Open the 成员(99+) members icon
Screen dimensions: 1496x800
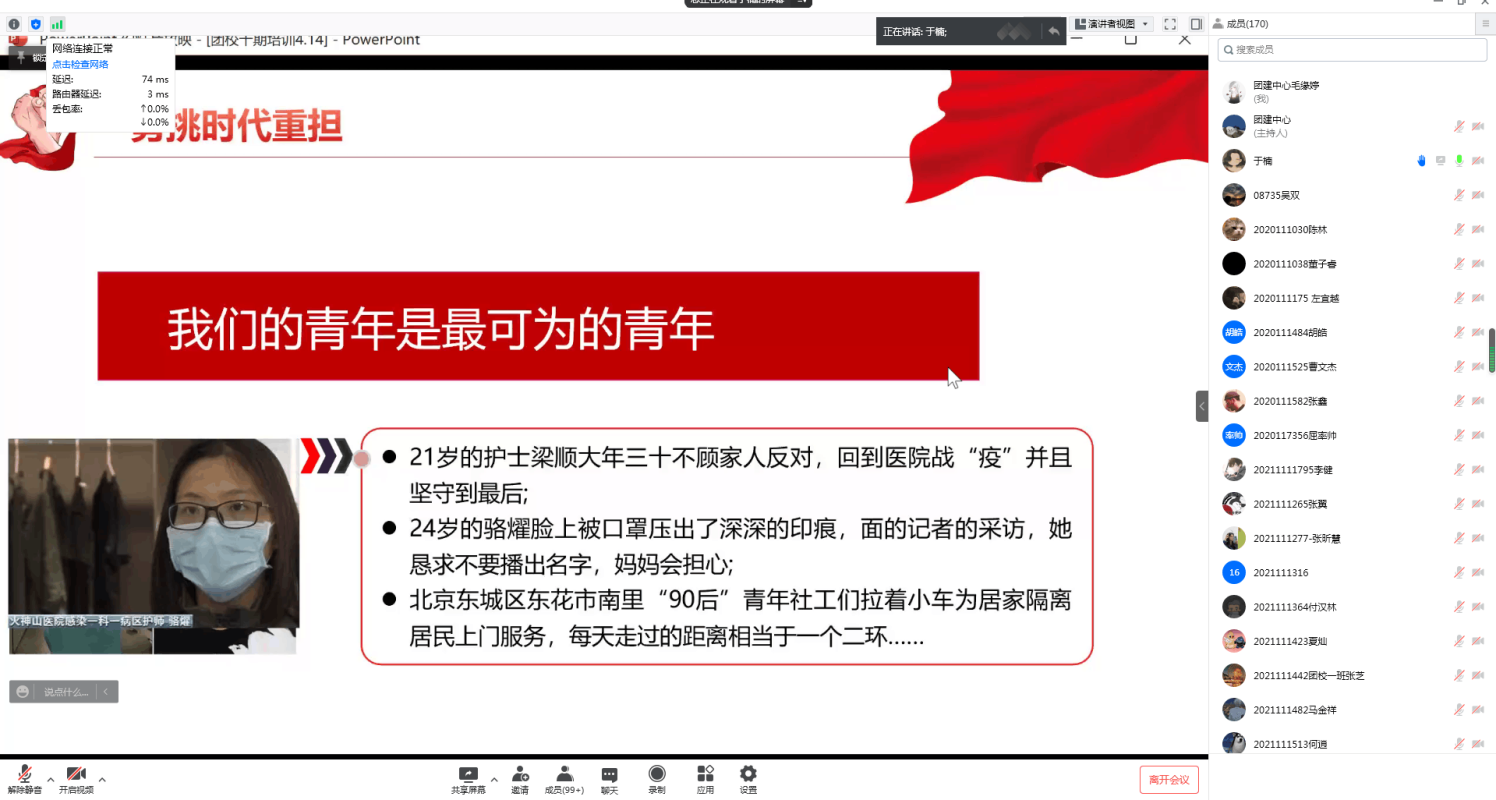click(564, 778)
